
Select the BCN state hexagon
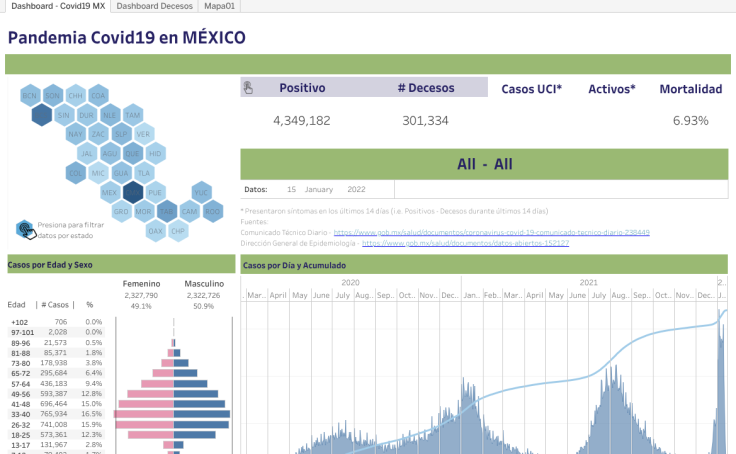click(30, 96)
